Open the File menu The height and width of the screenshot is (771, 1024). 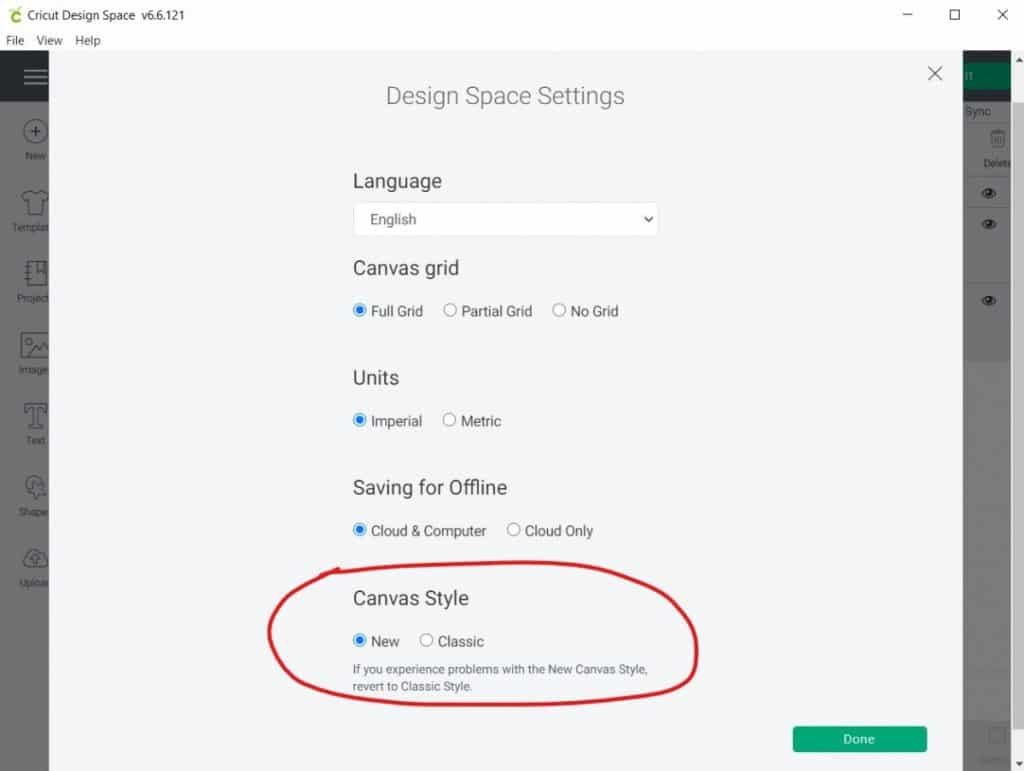tap(15, 40)
